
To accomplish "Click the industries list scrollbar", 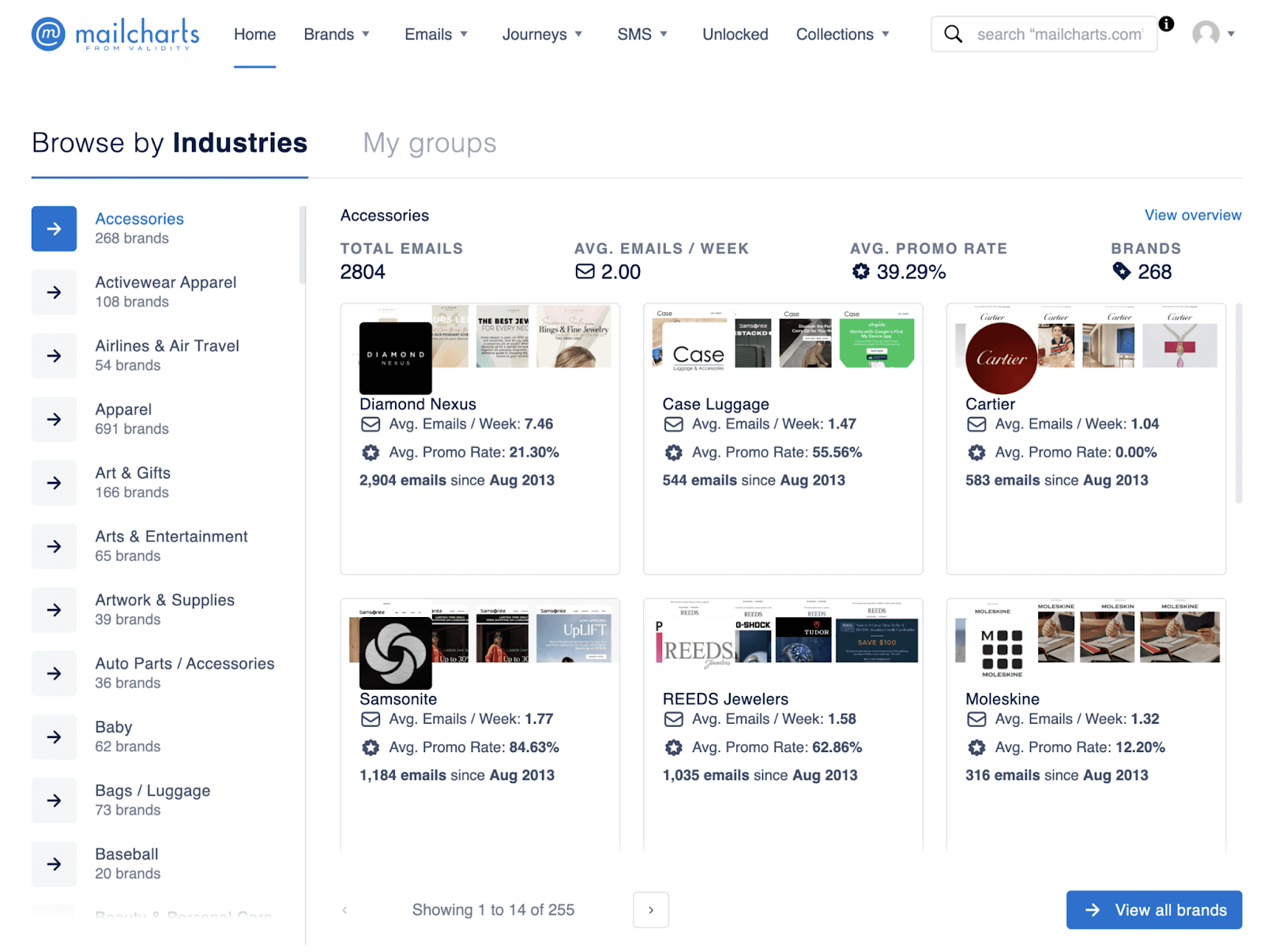I will 303,245.
